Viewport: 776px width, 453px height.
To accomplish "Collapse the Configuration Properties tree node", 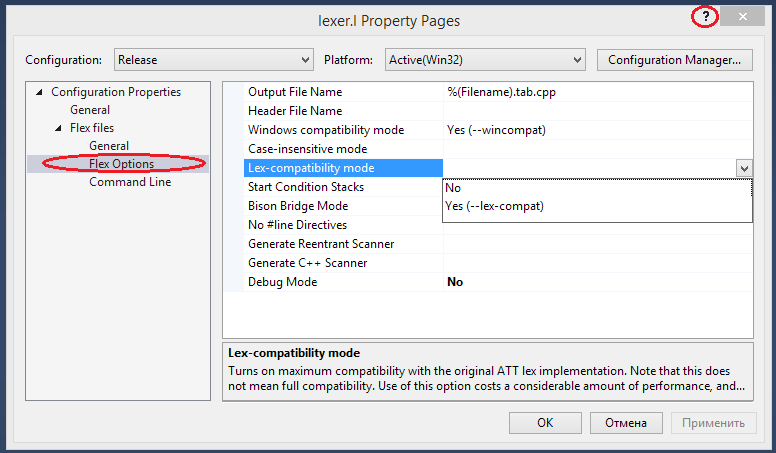I will (40, 92).
